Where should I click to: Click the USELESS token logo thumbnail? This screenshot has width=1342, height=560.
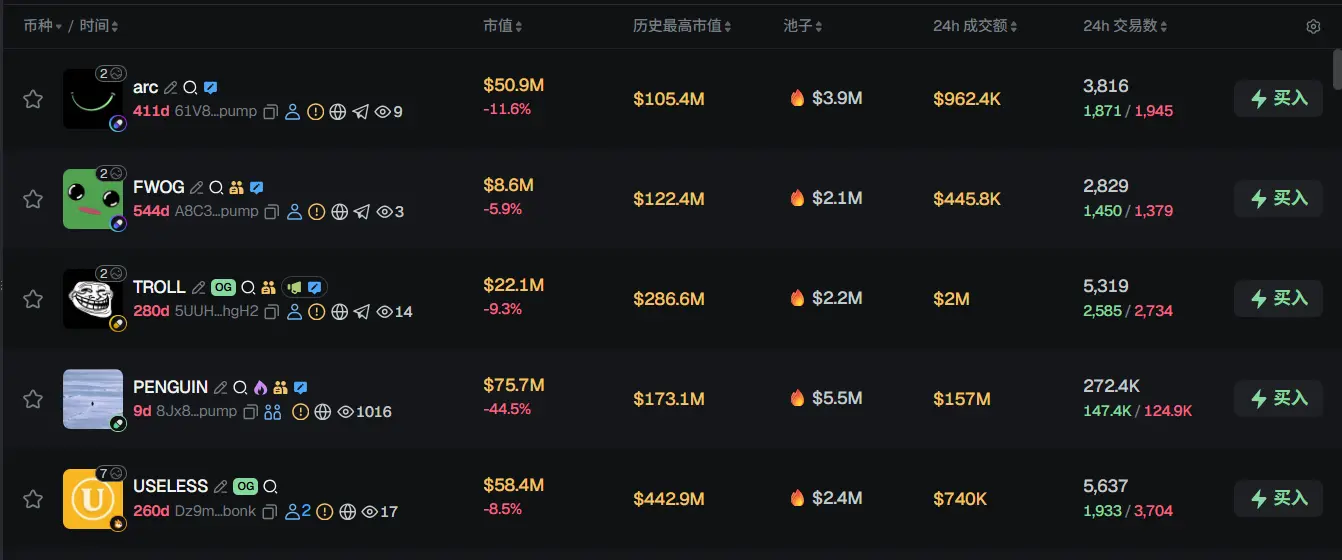click(x=92, y=499)
